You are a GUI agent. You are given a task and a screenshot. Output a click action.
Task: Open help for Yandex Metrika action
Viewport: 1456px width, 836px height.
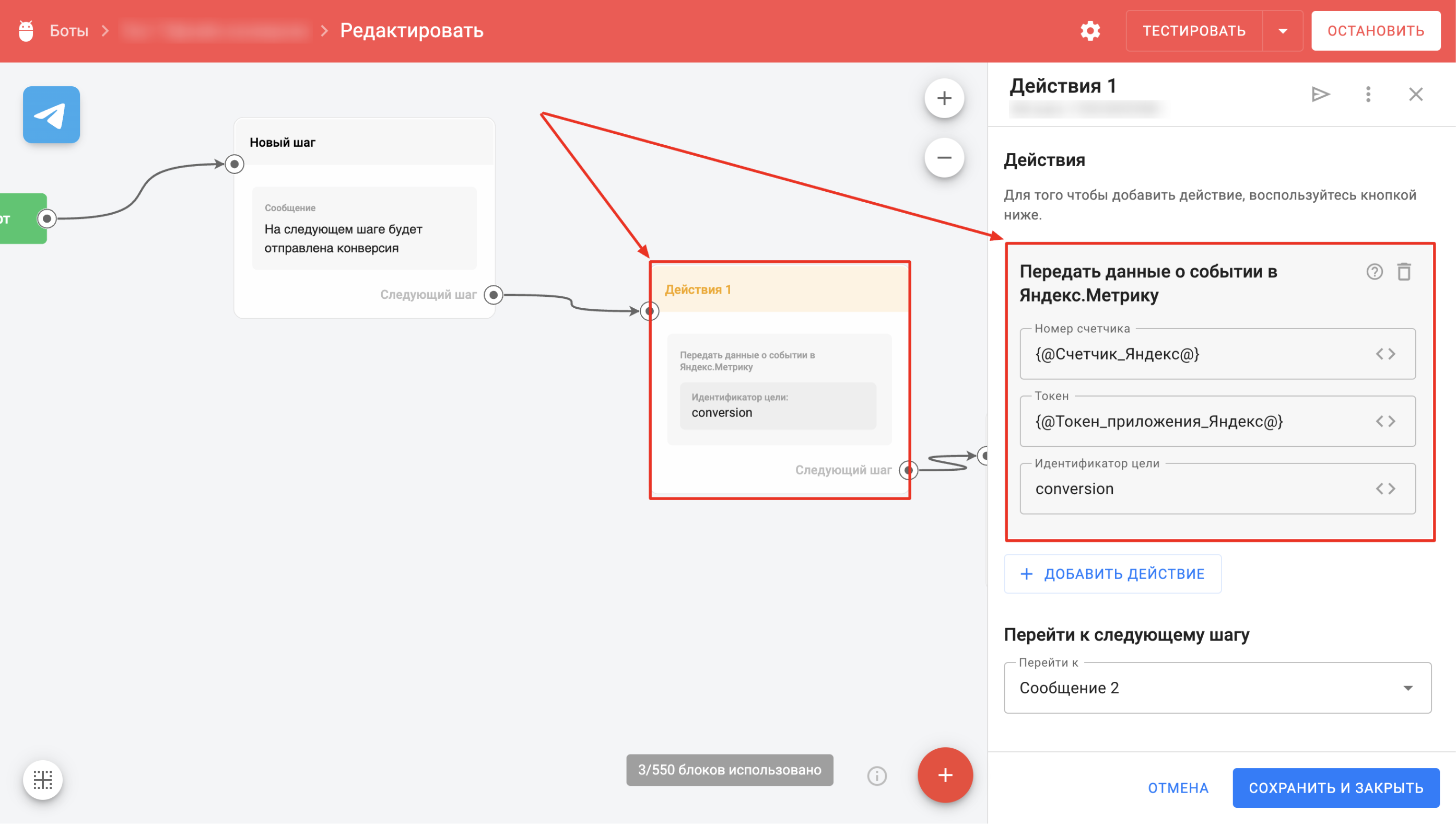1374,272
